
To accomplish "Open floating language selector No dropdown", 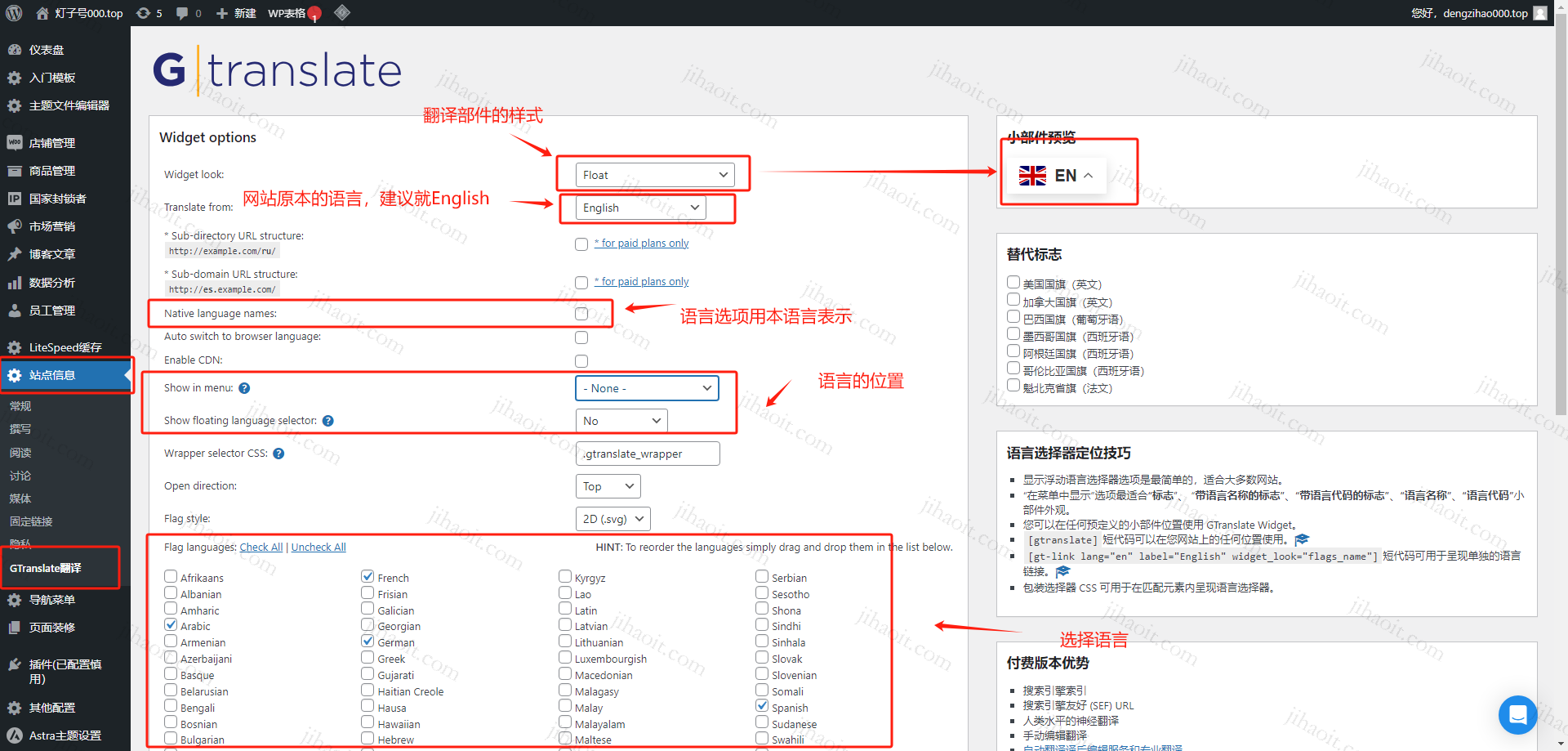I will pos(621,421).
